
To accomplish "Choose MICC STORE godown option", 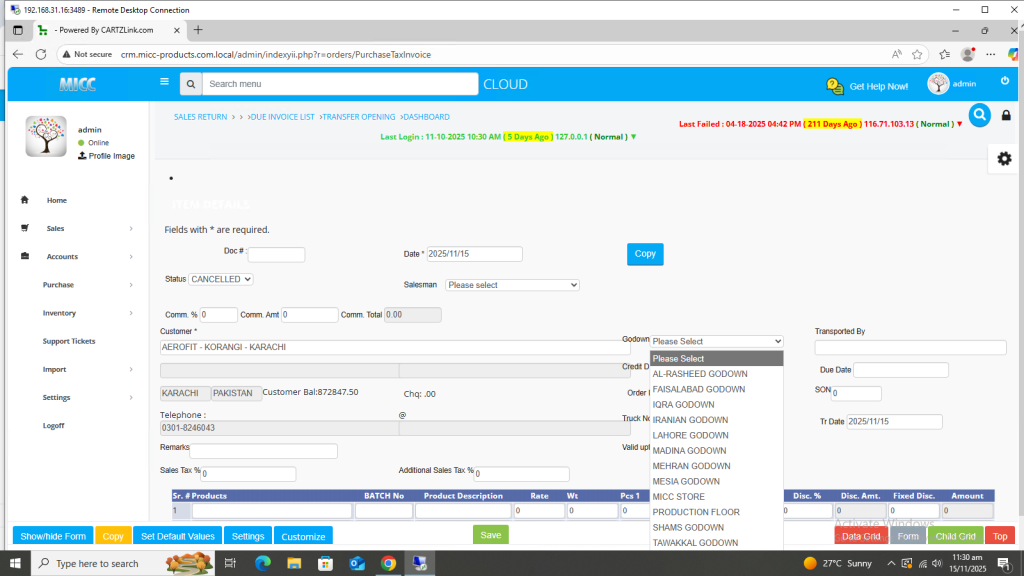I will 678,497.
